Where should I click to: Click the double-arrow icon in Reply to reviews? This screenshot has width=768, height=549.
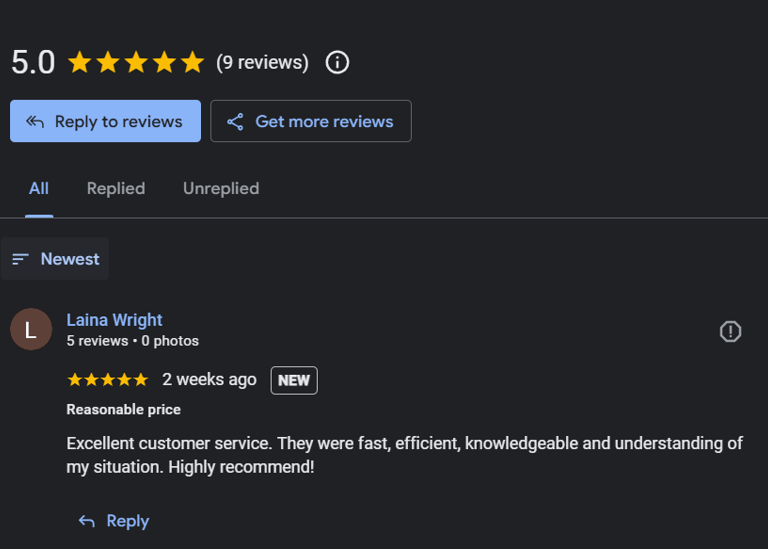[x=35, y=122]
